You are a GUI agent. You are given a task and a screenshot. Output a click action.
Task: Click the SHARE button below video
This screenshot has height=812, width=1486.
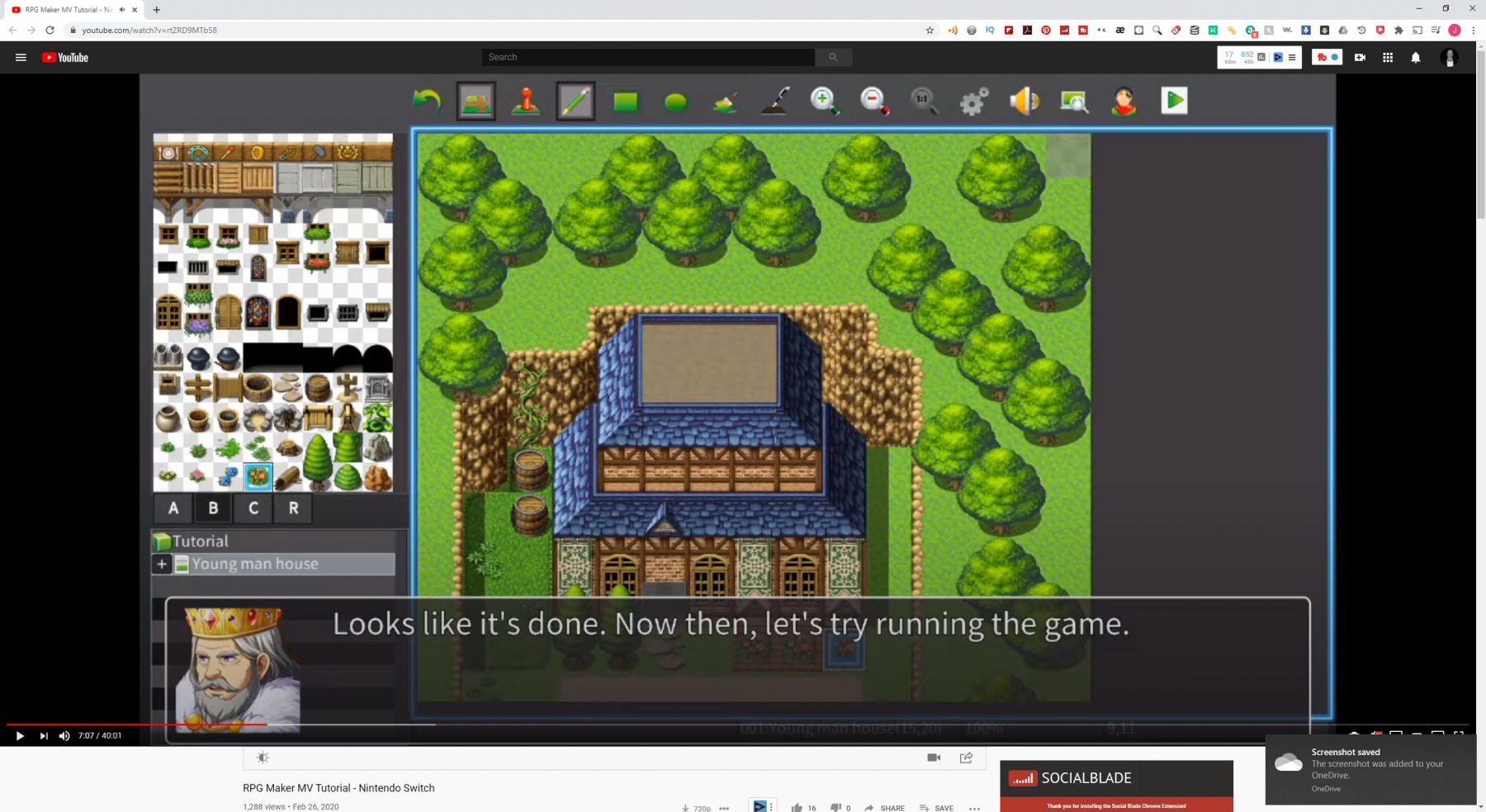click(885, 808)
